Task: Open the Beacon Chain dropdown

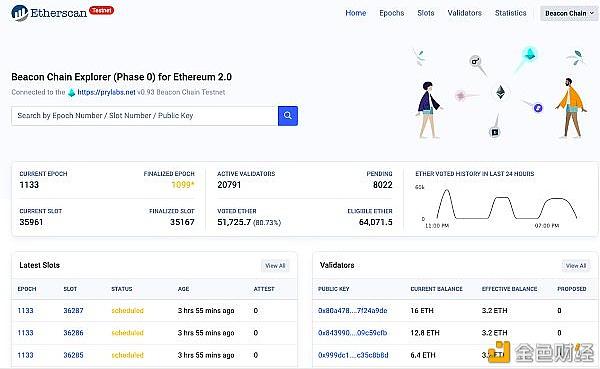Action: 569,13
